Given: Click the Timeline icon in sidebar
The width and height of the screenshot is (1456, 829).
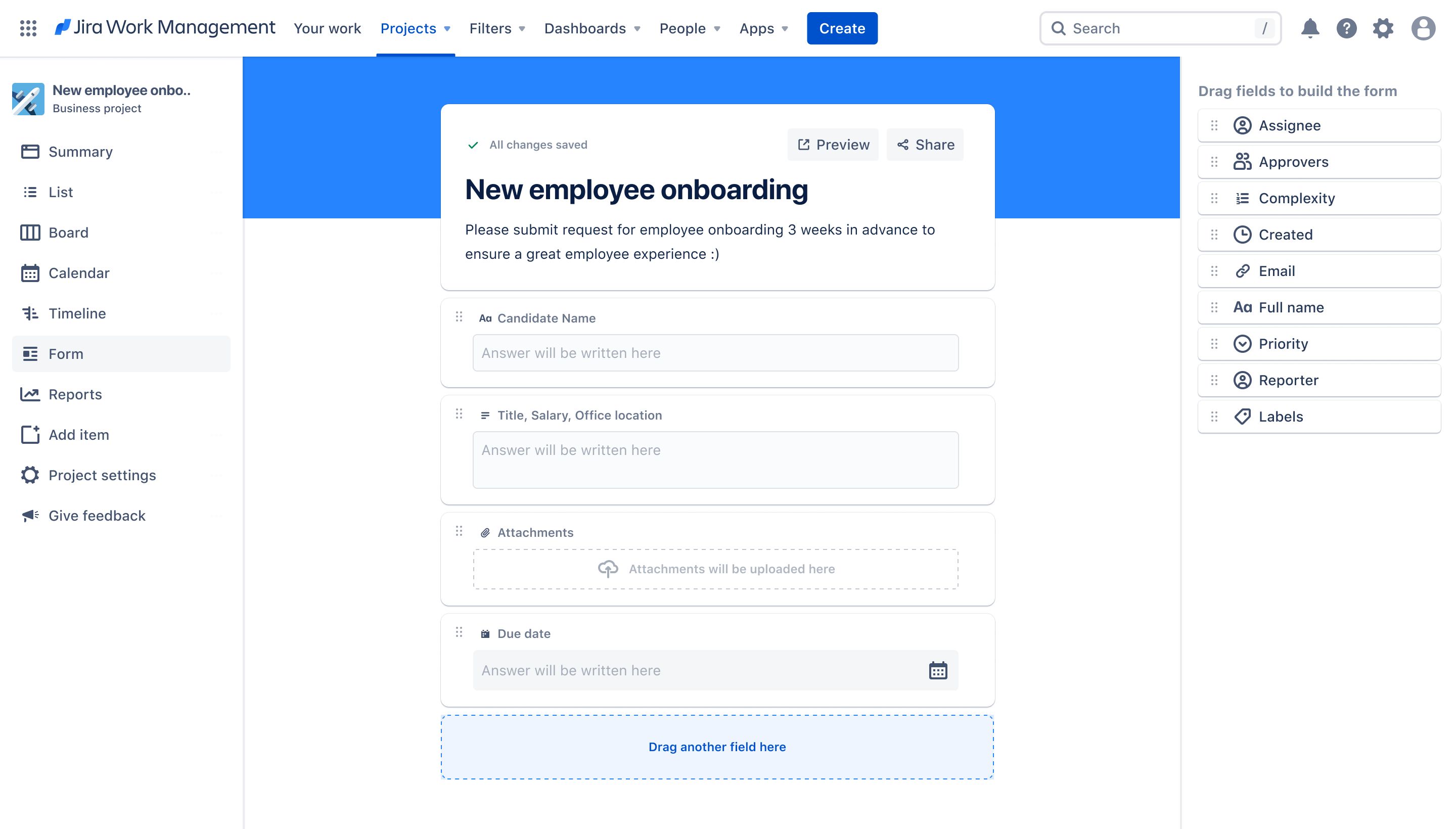Looking at the screenshot, I should point(30,313).
